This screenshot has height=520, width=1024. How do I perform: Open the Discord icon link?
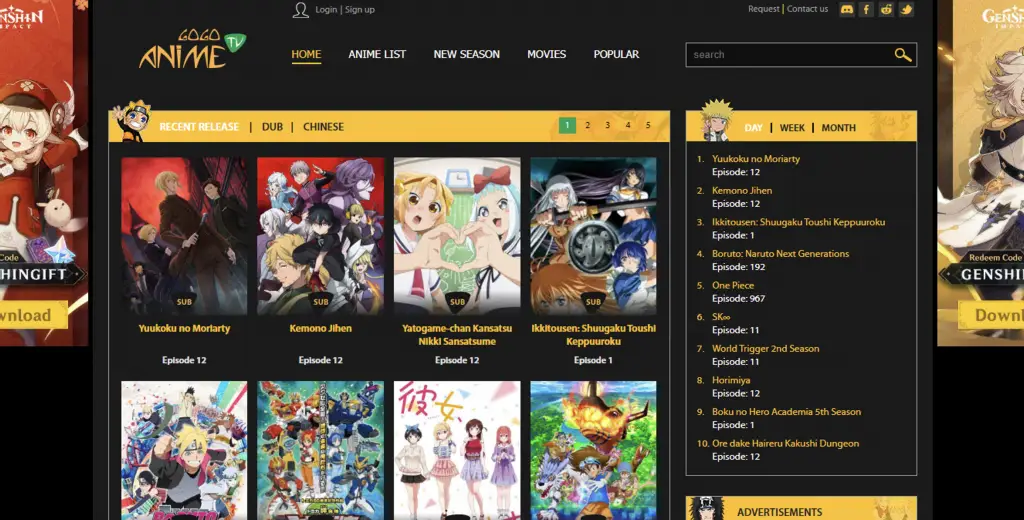pos(847,9)
